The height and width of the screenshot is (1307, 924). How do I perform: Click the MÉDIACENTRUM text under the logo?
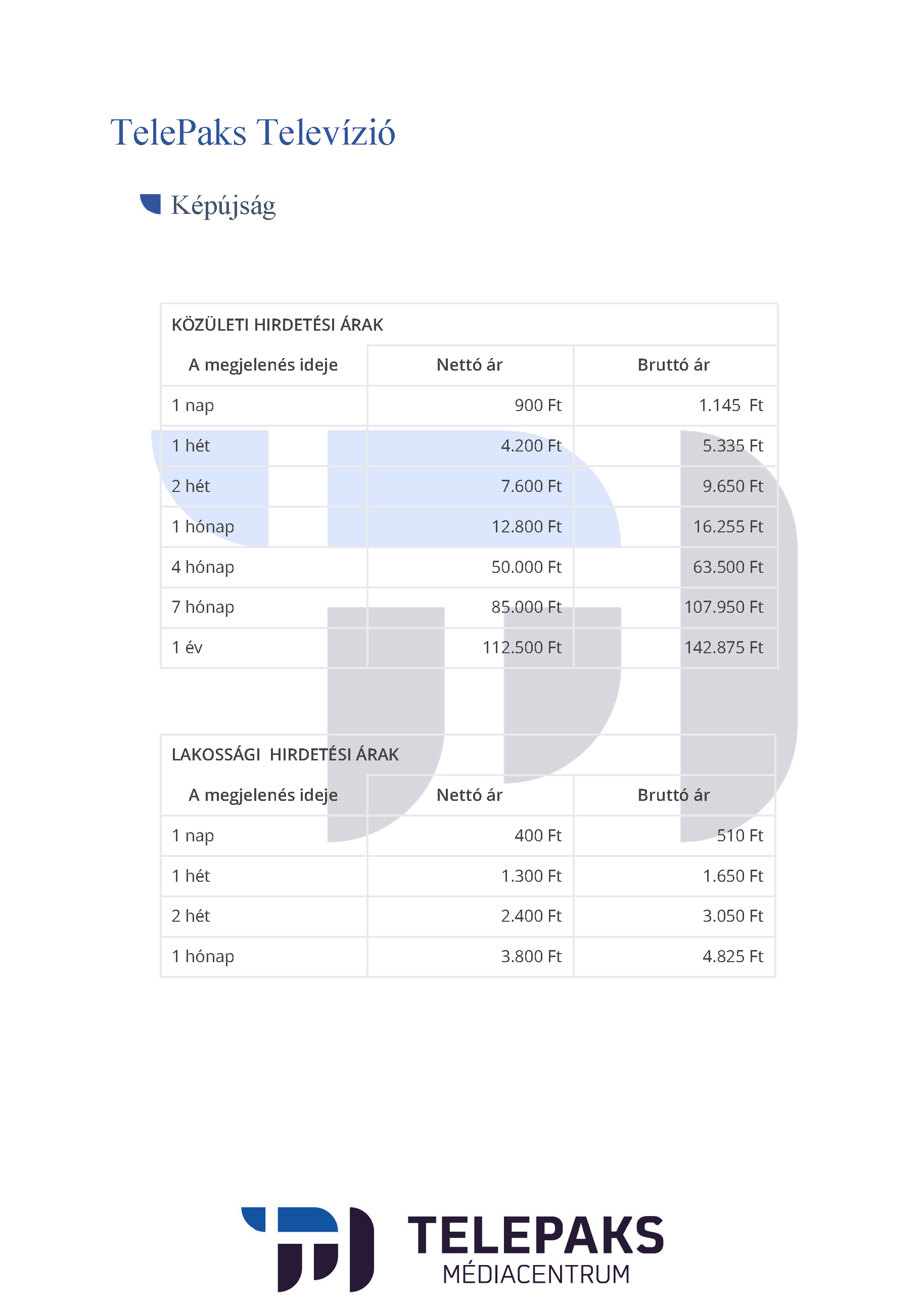(536, 1274)
